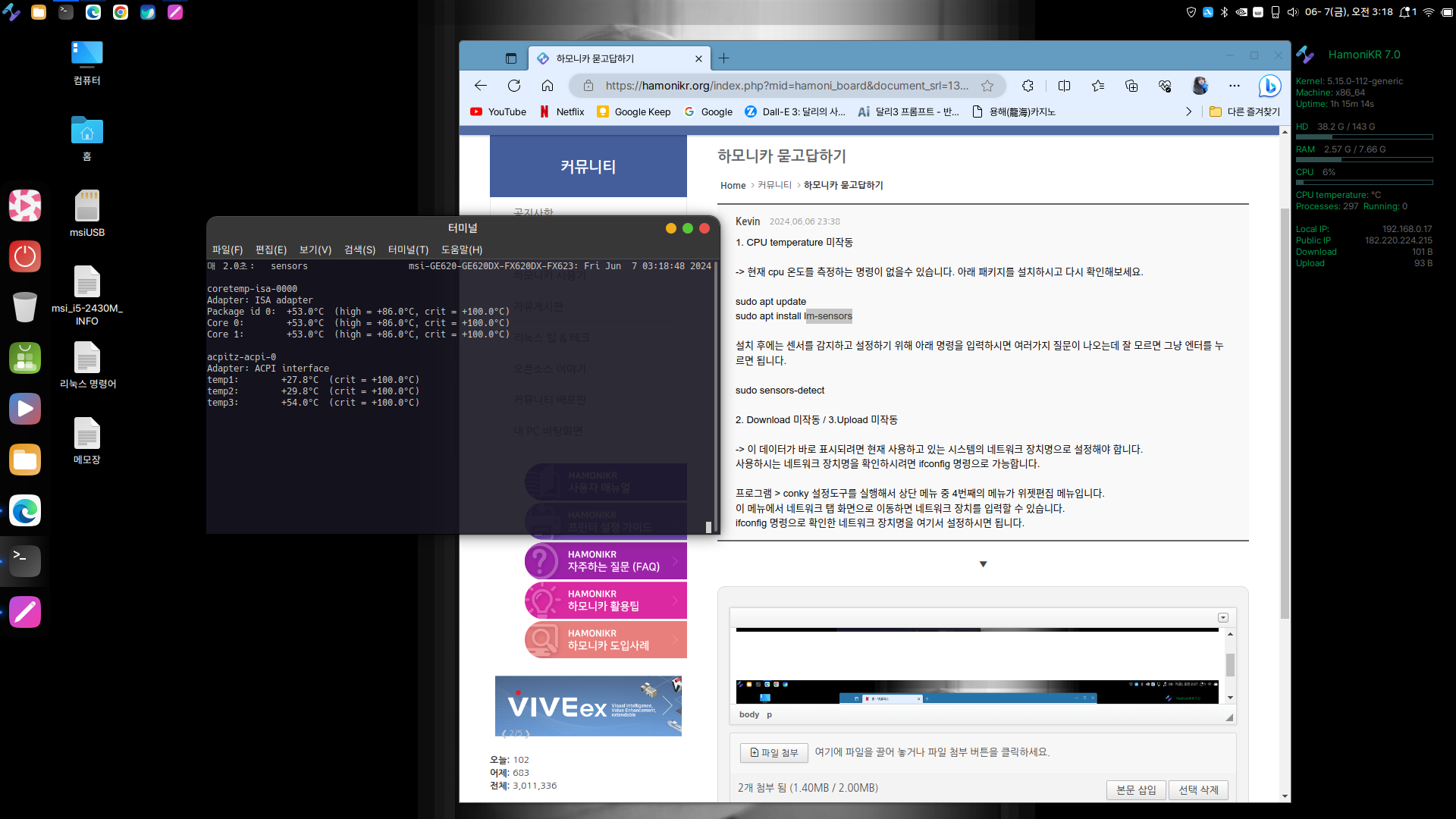The height and width of the screenshot is (819, 1456).
Task: Open new tab in Edge
Action: click(x=724, y=58)
